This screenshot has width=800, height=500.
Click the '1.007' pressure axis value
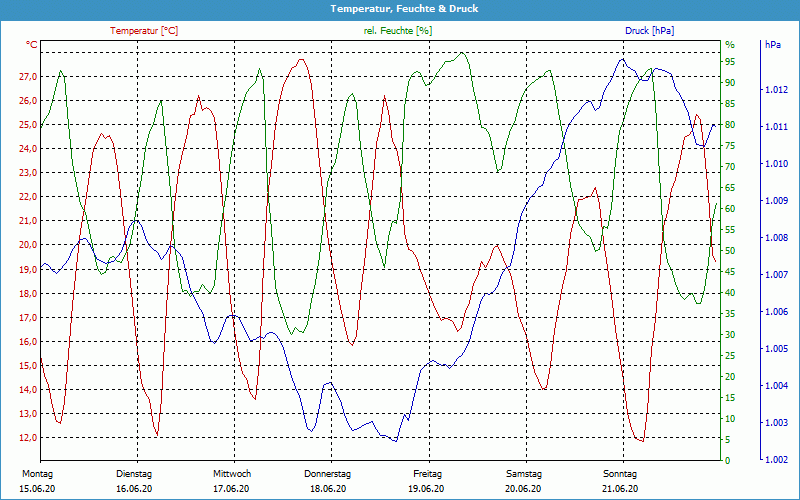click(x=777, y=275)
